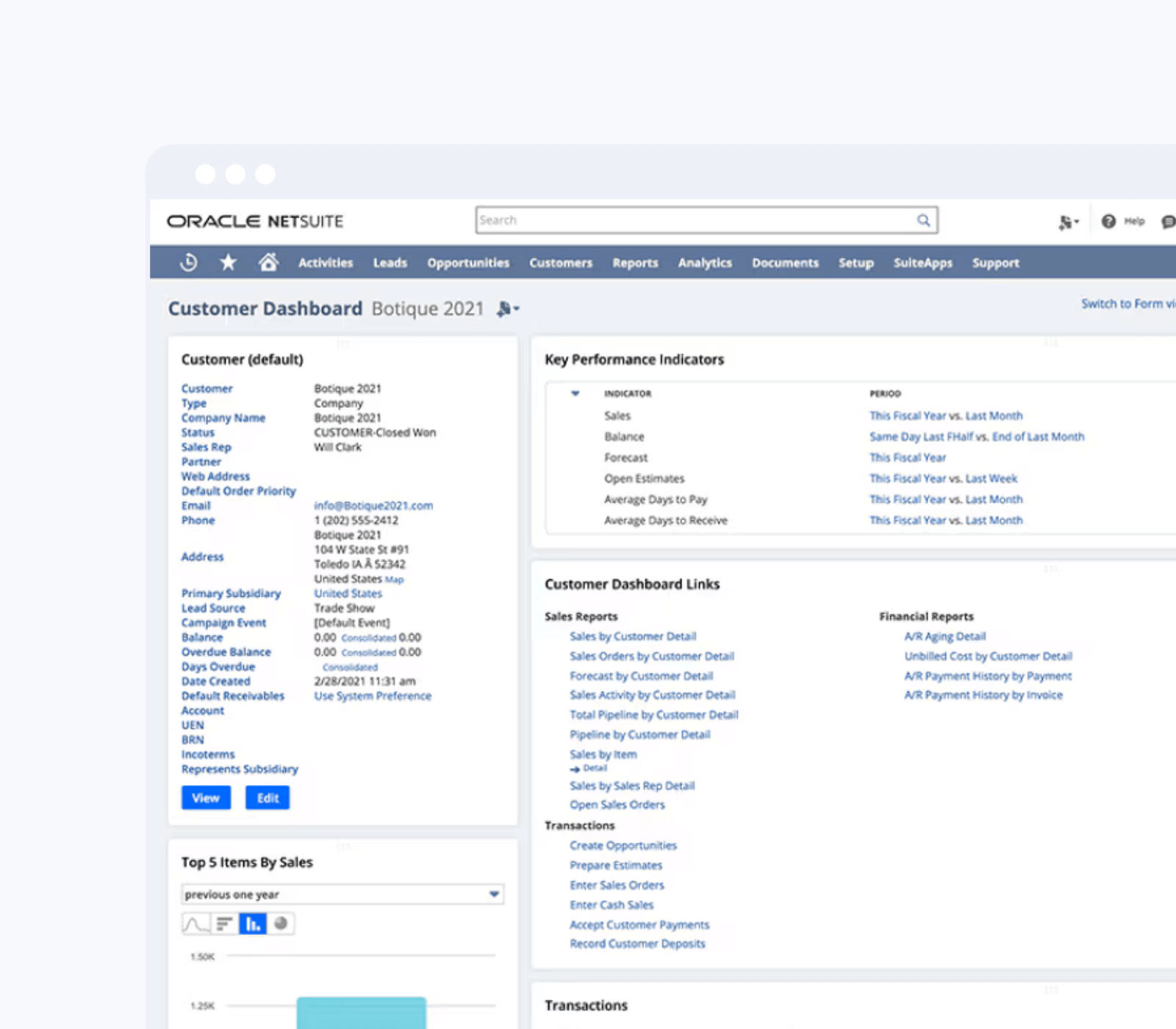Open the Shortcuts star icon

229,262
